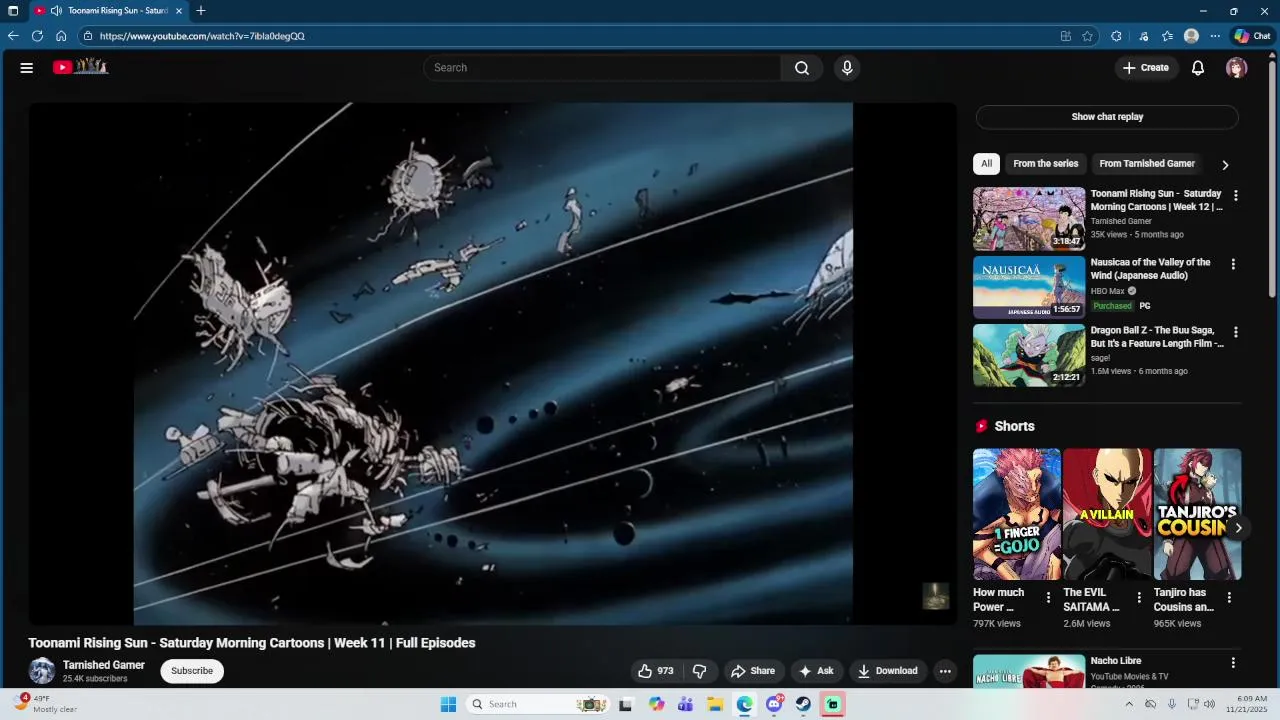1280x720 pixels.
Task: Open options for How much Power short
Action: click(x=1048, y=598)
